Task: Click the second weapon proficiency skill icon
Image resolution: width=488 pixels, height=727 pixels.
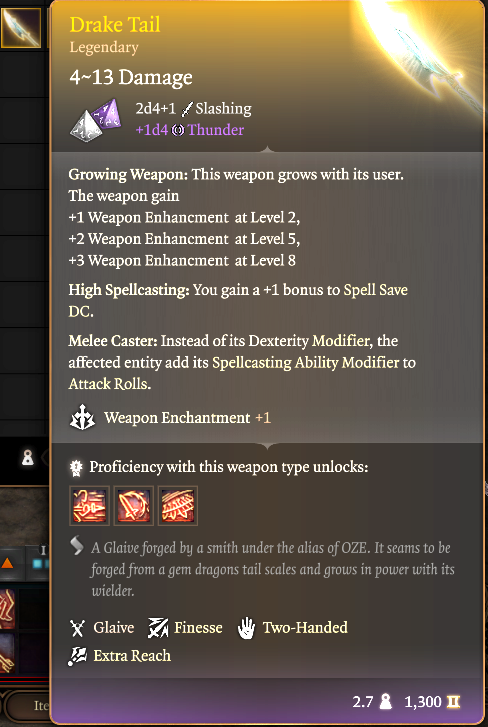Action: point(133,505)
